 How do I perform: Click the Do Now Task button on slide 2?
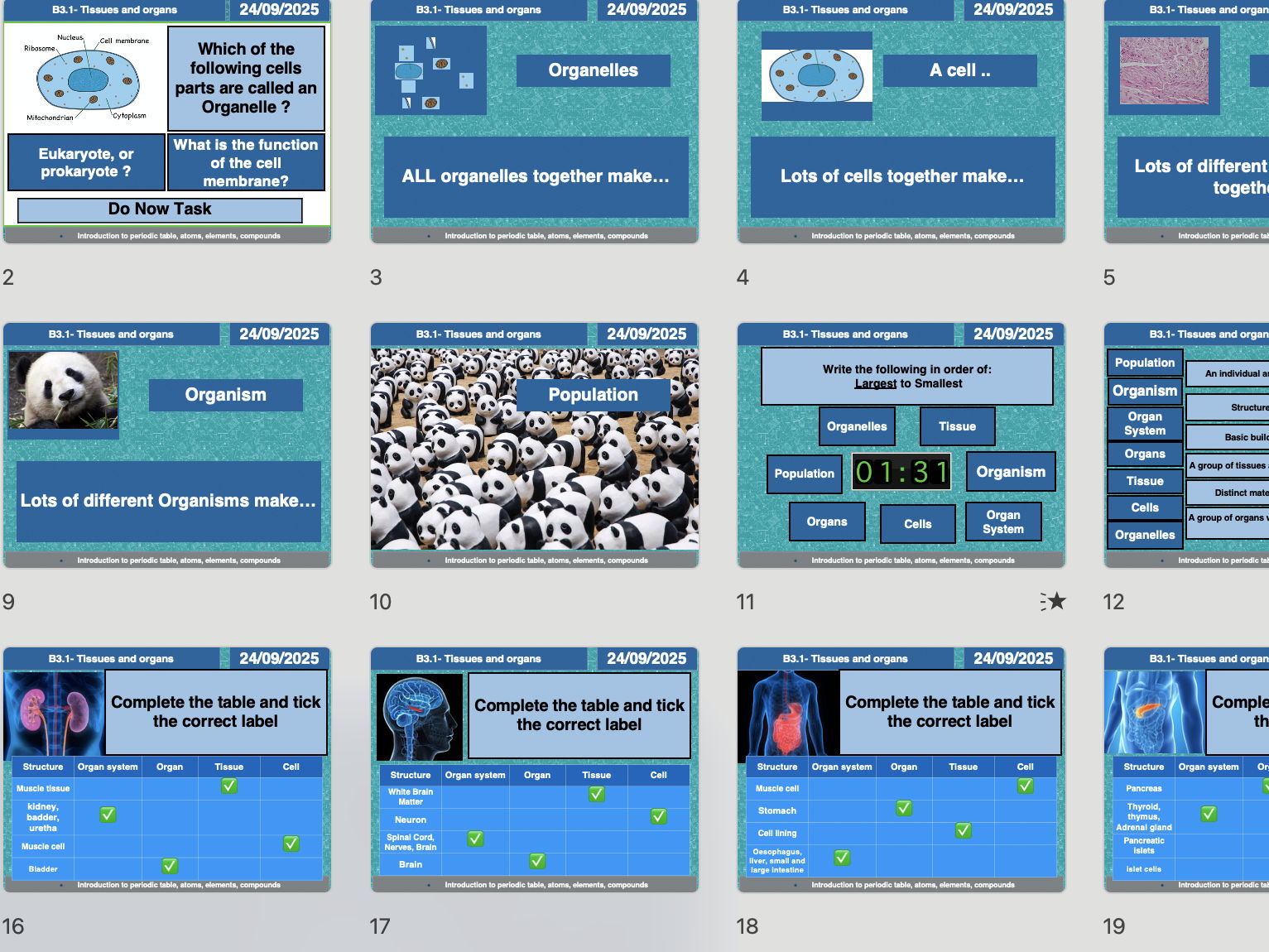pos(160,209)
